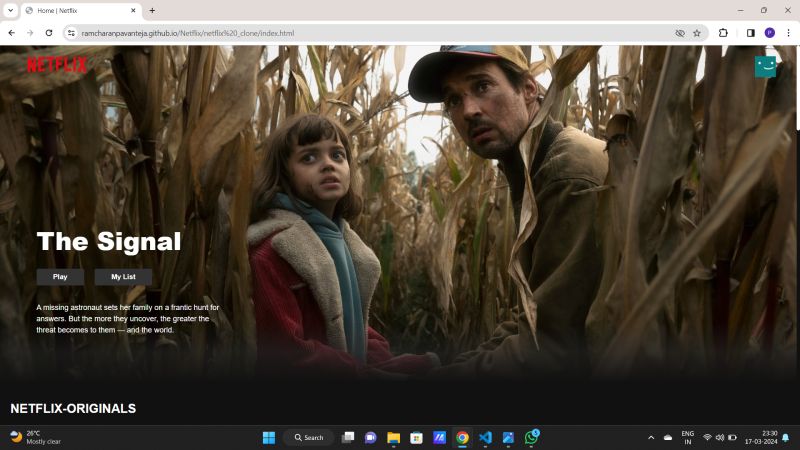Play The Signal
The image size is (800, 450).
(x=60, y=277)
